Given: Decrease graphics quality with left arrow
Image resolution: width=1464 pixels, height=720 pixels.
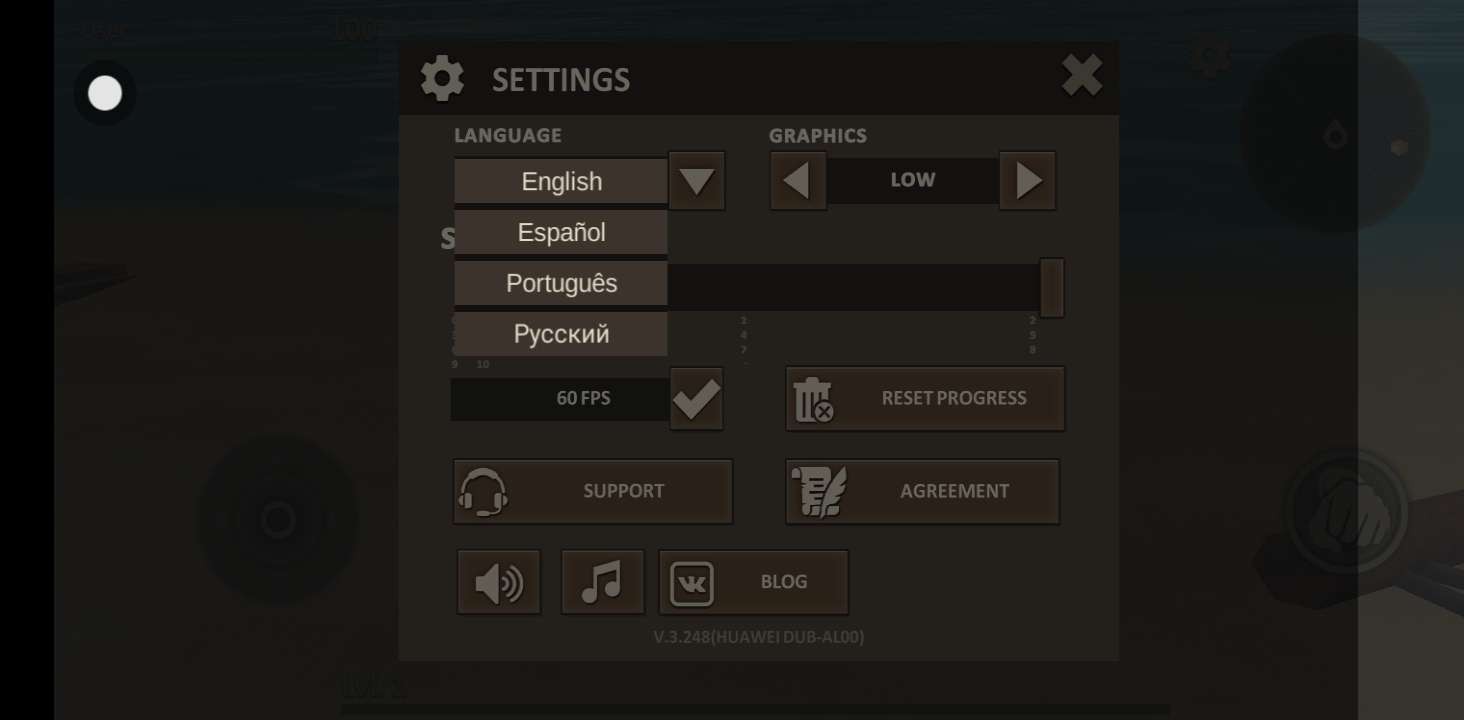Looking at the screenshot, I should (x=797, y=181).
